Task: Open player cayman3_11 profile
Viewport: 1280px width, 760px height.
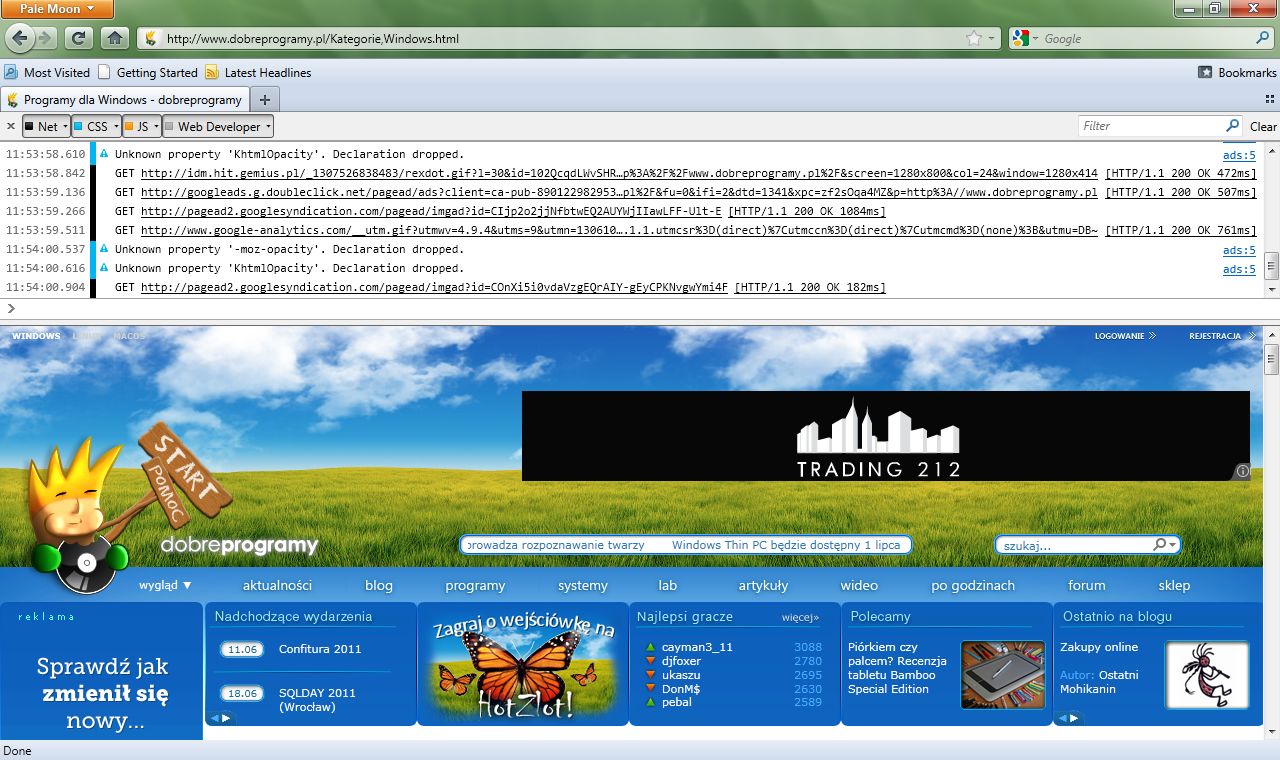Action: [697, 647]
